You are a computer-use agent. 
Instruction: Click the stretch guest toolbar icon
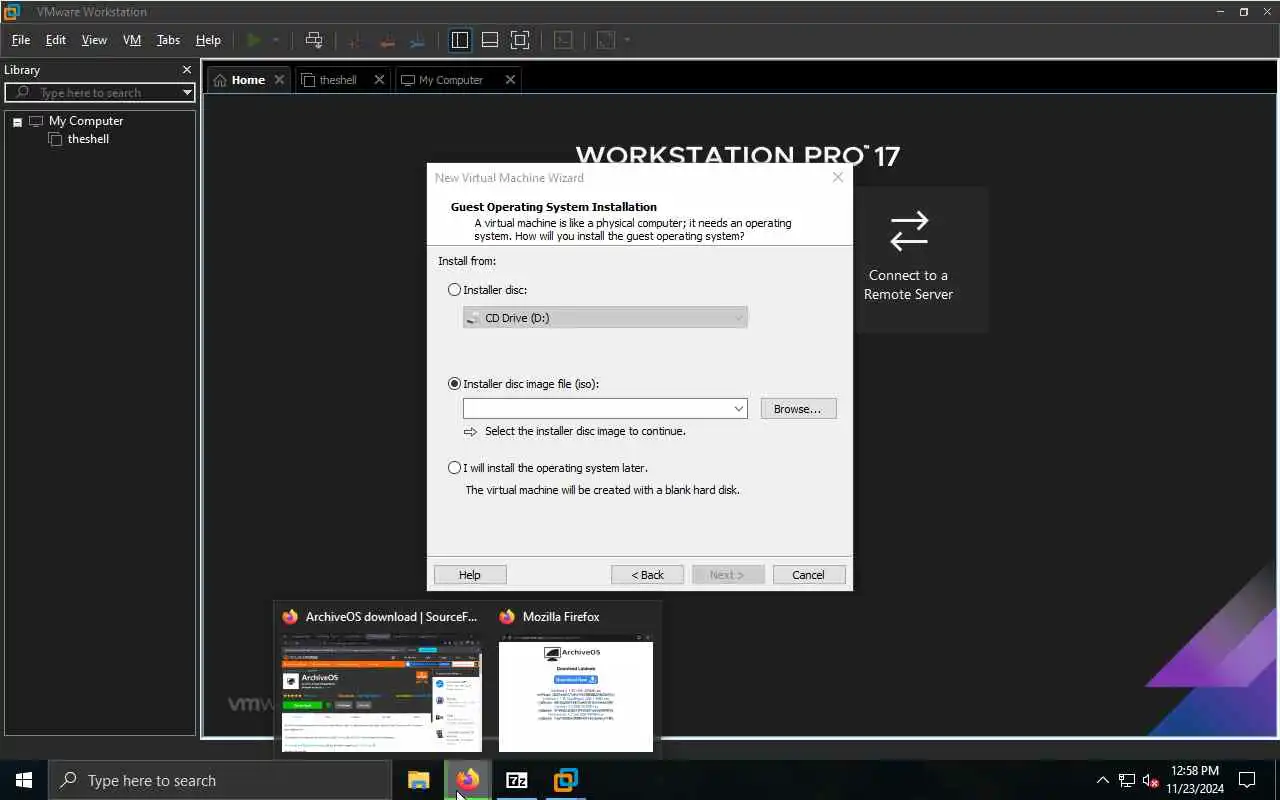tap(605, 40)
